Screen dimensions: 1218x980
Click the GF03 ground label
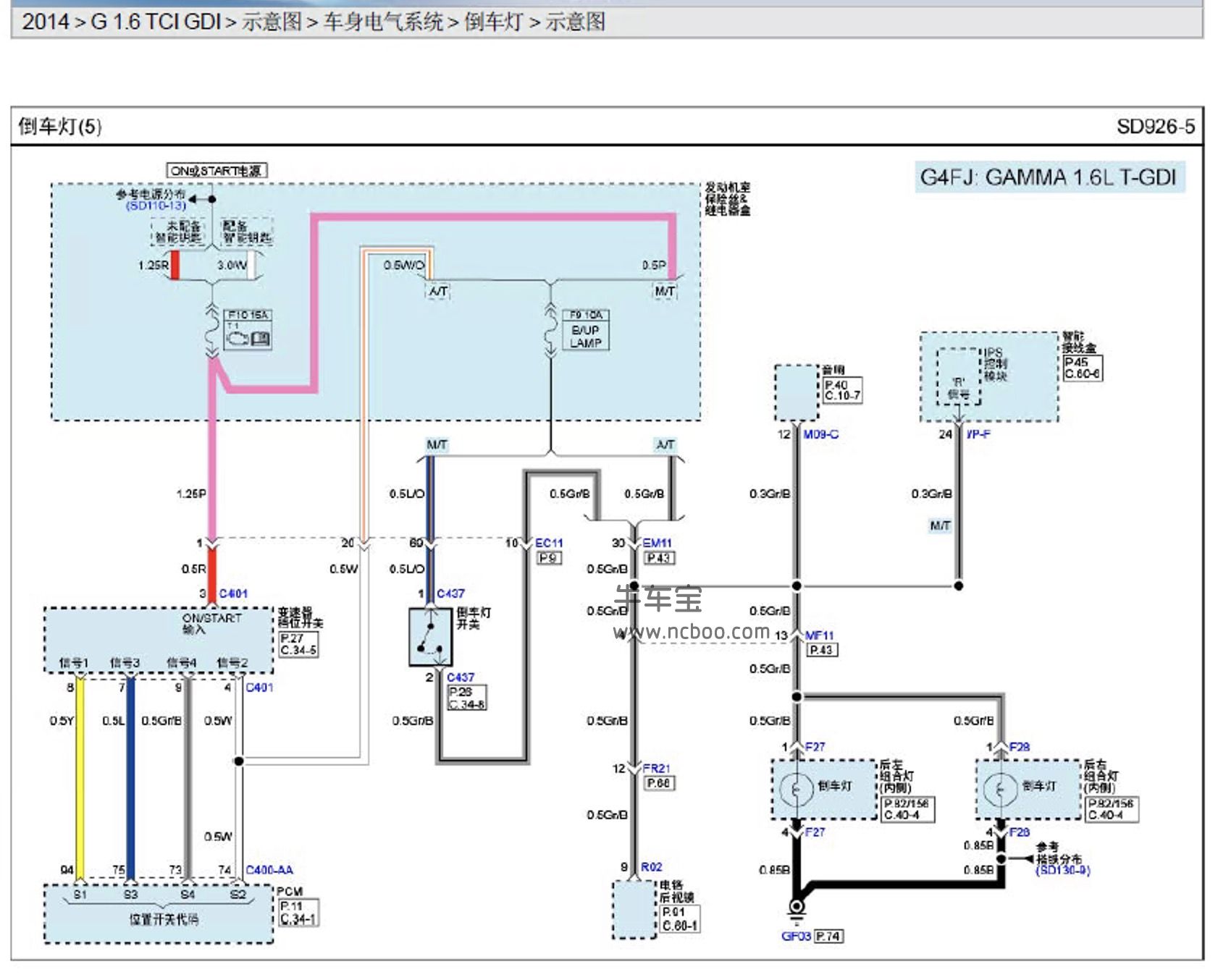coord(796,937)
